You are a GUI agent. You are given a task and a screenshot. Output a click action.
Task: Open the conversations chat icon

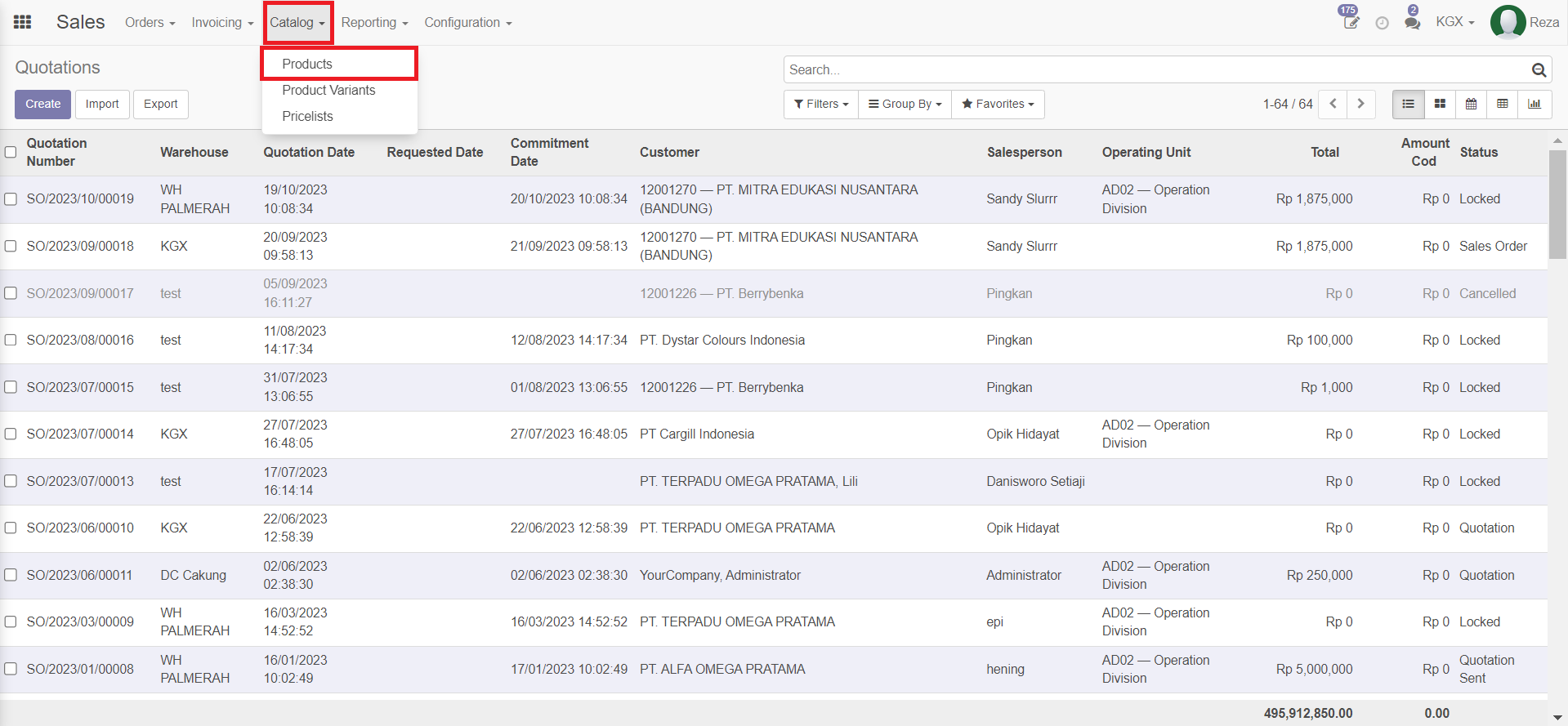pos(1412,22)
